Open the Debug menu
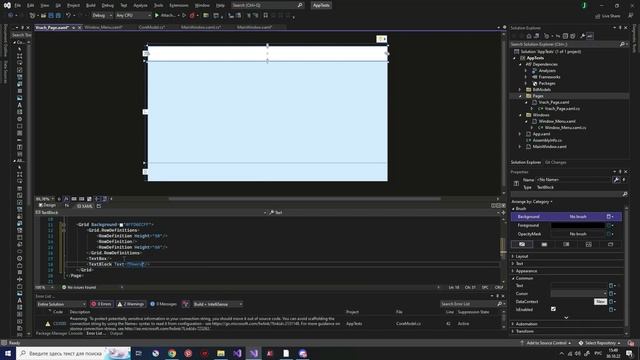This screenshot has width=640, height=360. (107, 5)
